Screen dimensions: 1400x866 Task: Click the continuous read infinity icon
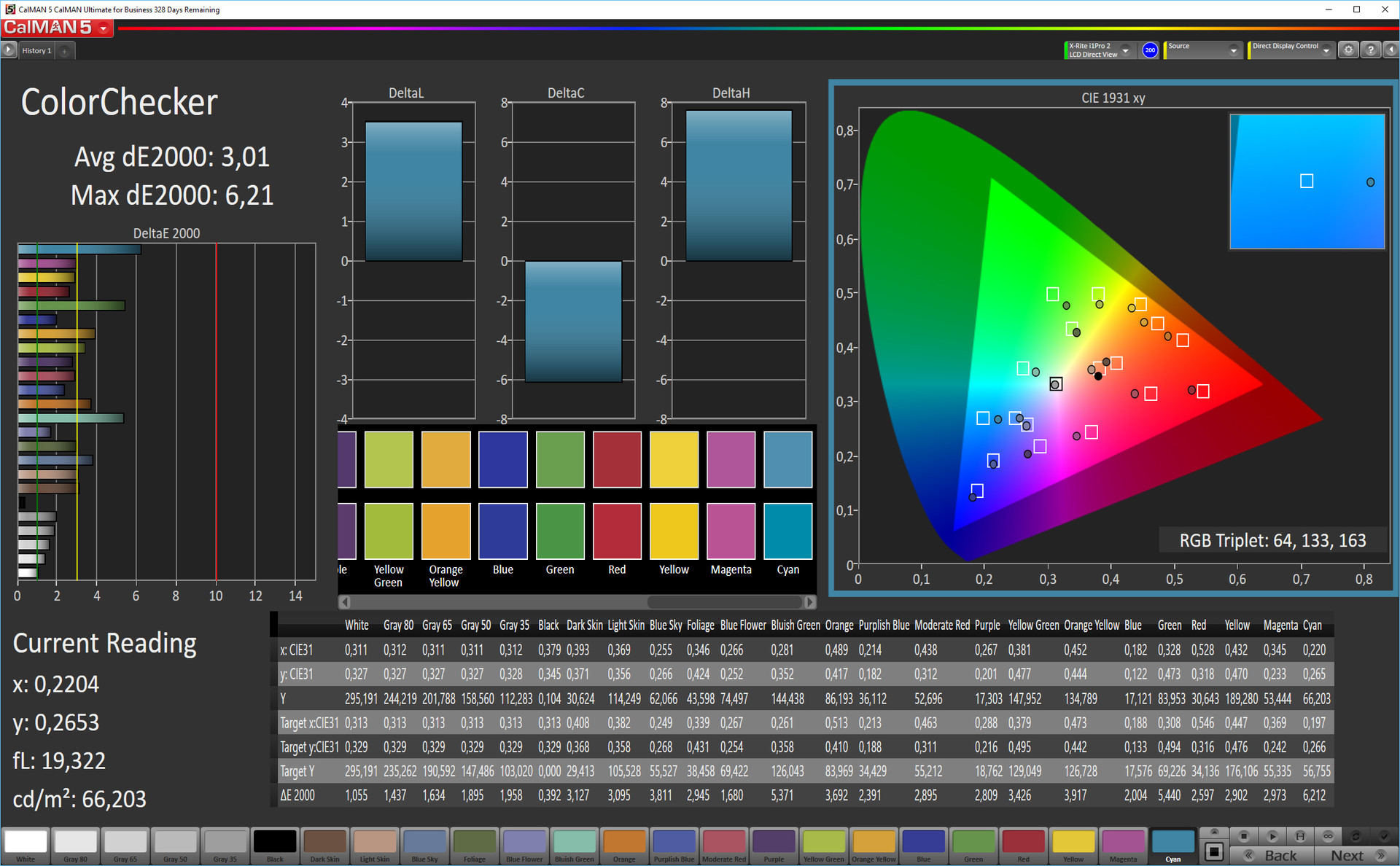(x=1328, y=835)
